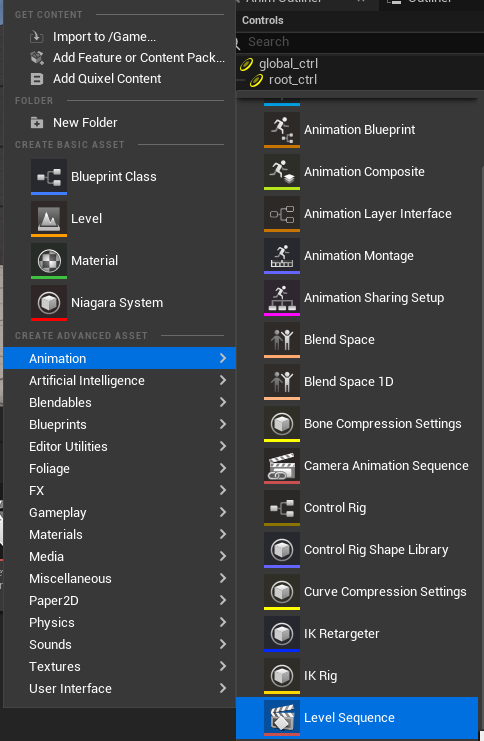Viewport: 484px width, 741px height.
Task: Click the Animation Blueprint icon
Action: [x=282, y=129]
